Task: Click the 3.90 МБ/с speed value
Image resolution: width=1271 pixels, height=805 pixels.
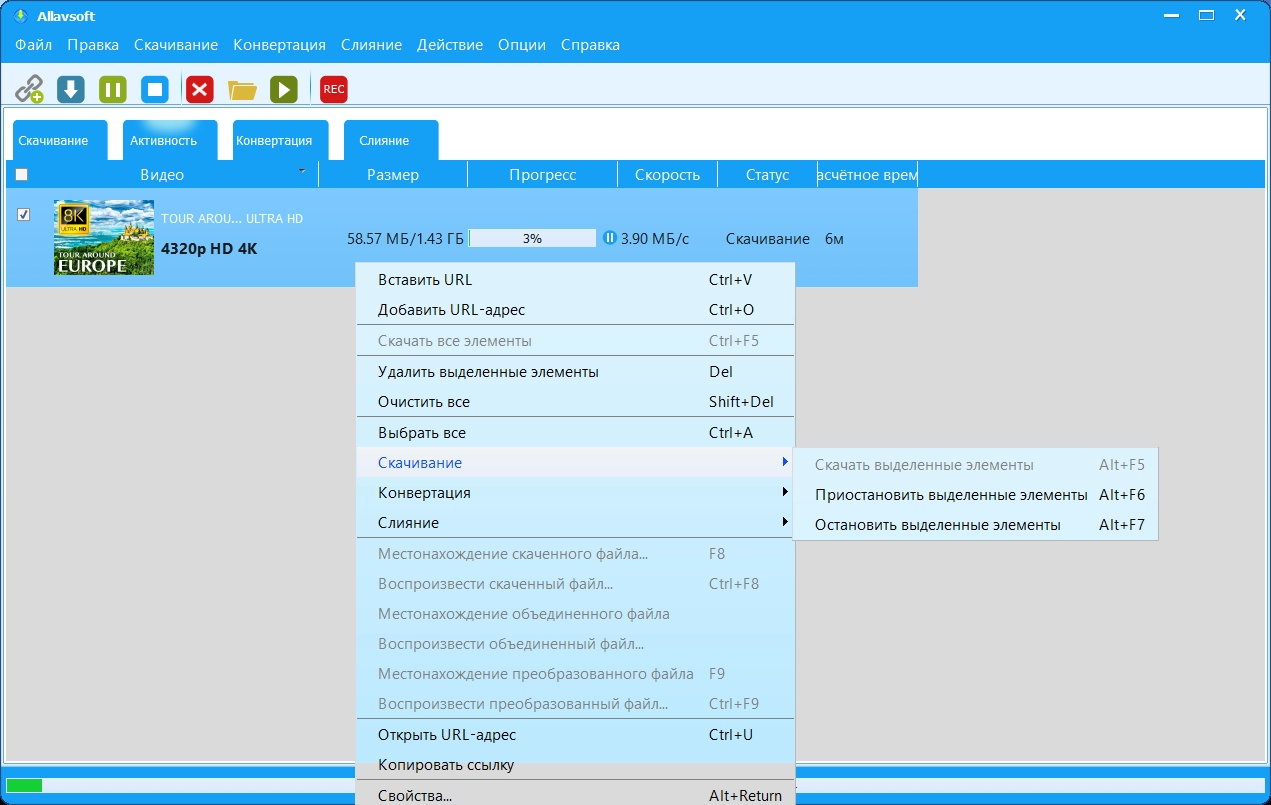Action: click(x=655, y=239)
